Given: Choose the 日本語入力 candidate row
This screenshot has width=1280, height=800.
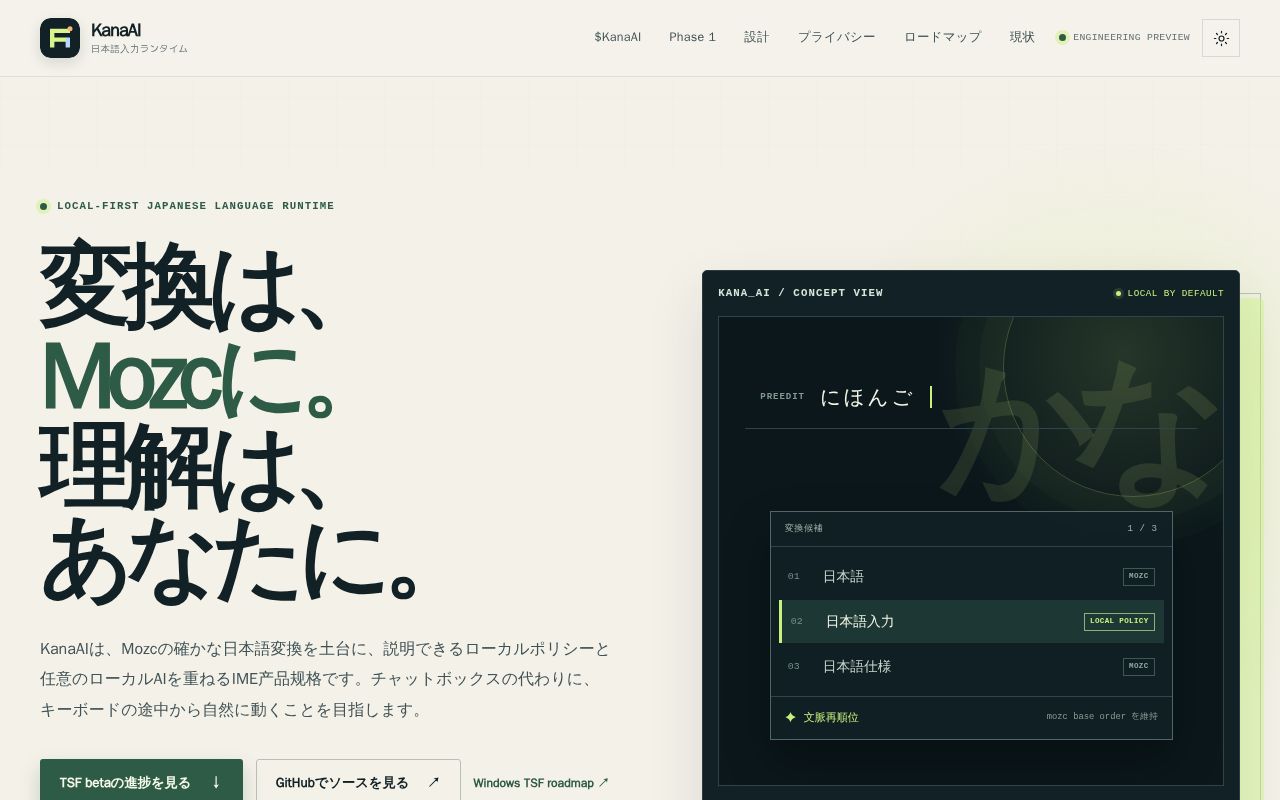Looking at the screenshot, I should (971, 621).
